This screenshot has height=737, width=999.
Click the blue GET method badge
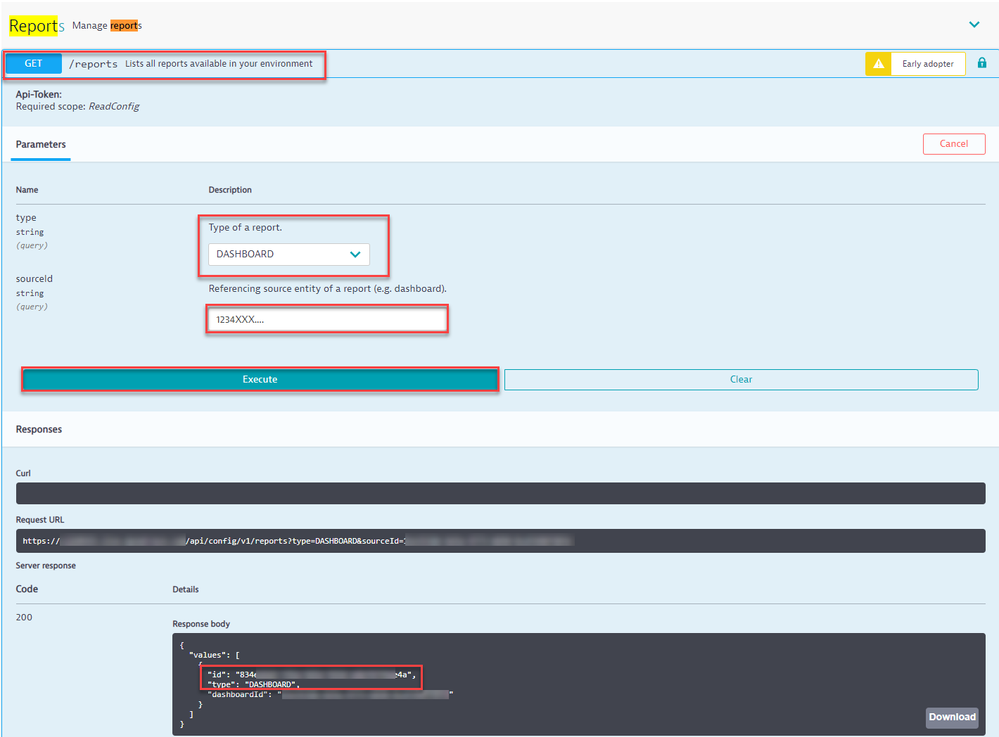click(34, 64)
